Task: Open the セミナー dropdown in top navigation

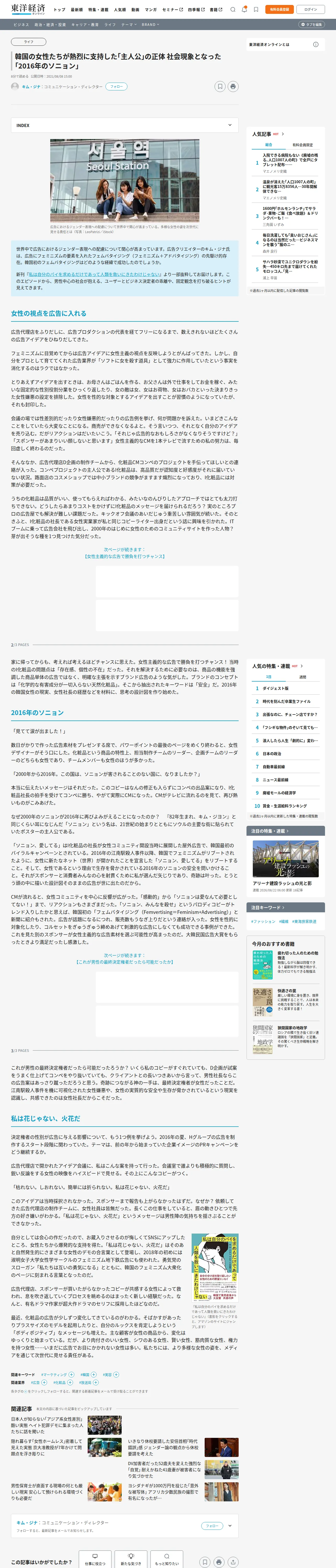Action: coord(172,10)
